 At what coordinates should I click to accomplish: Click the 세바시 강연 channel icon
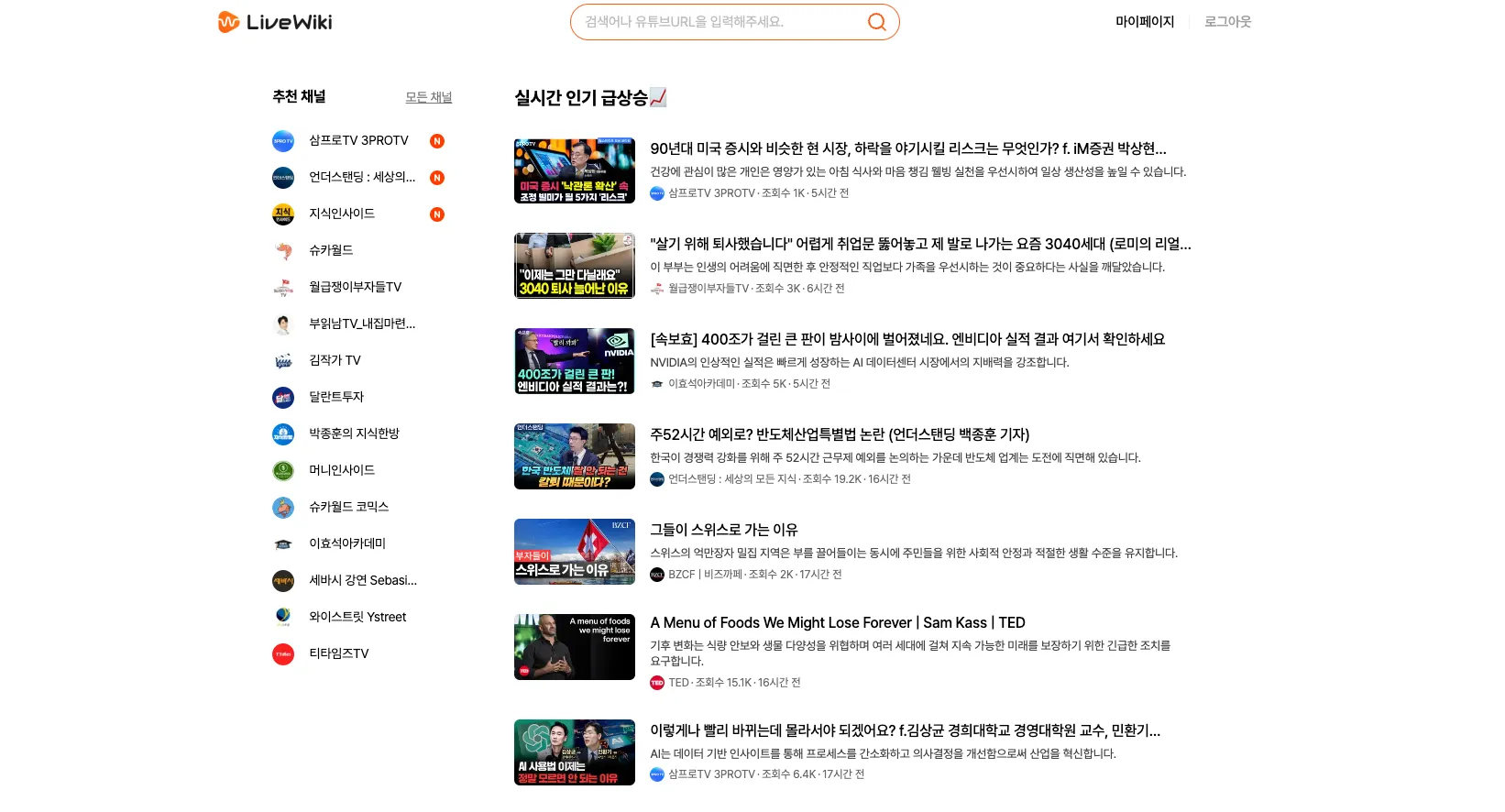pyautogui.click(x=283, y=581)
